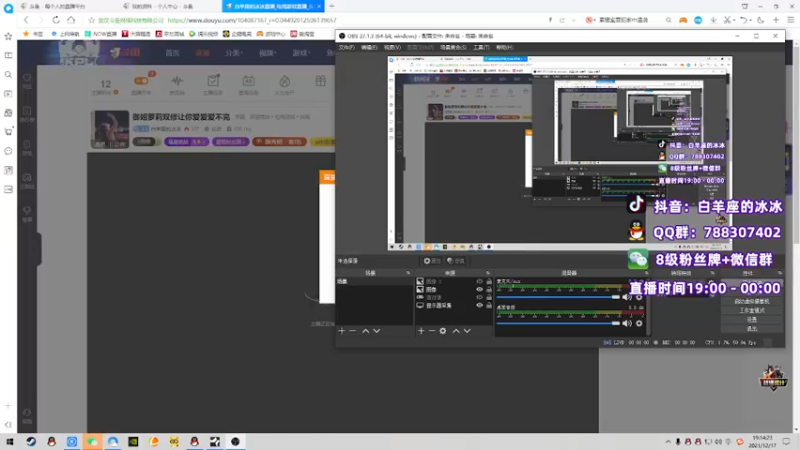Open the 视图(V) menu in OBS
This screenshot has width=800, height=450.
point(392,47)
